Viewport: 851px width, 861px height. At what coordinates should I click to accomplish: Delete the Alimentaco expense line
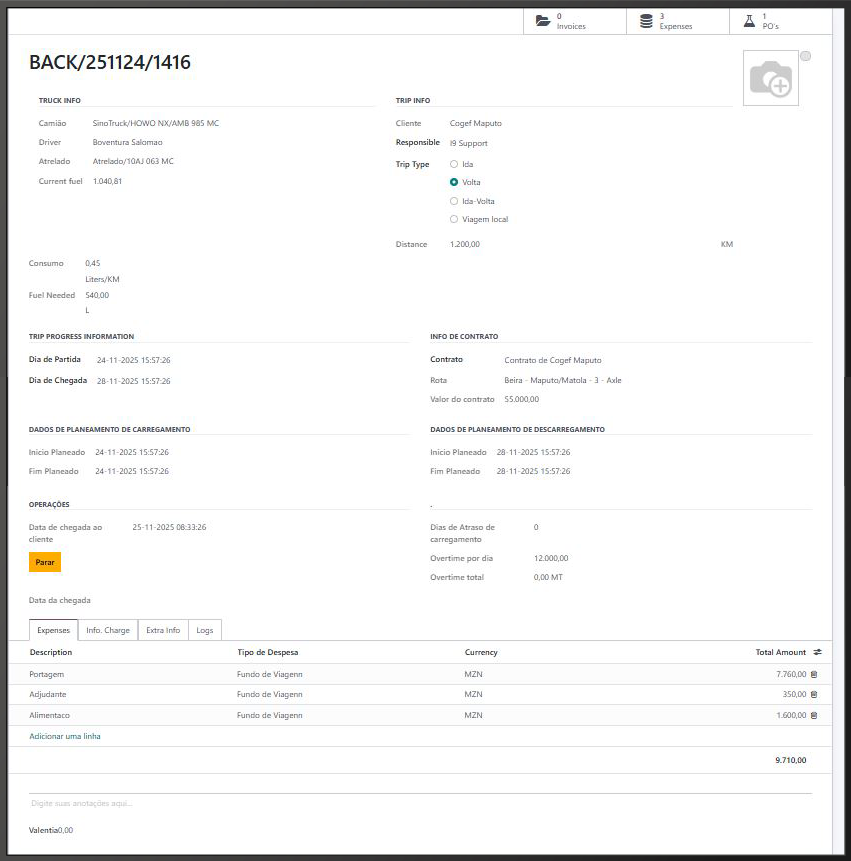(x=814, y=715)
